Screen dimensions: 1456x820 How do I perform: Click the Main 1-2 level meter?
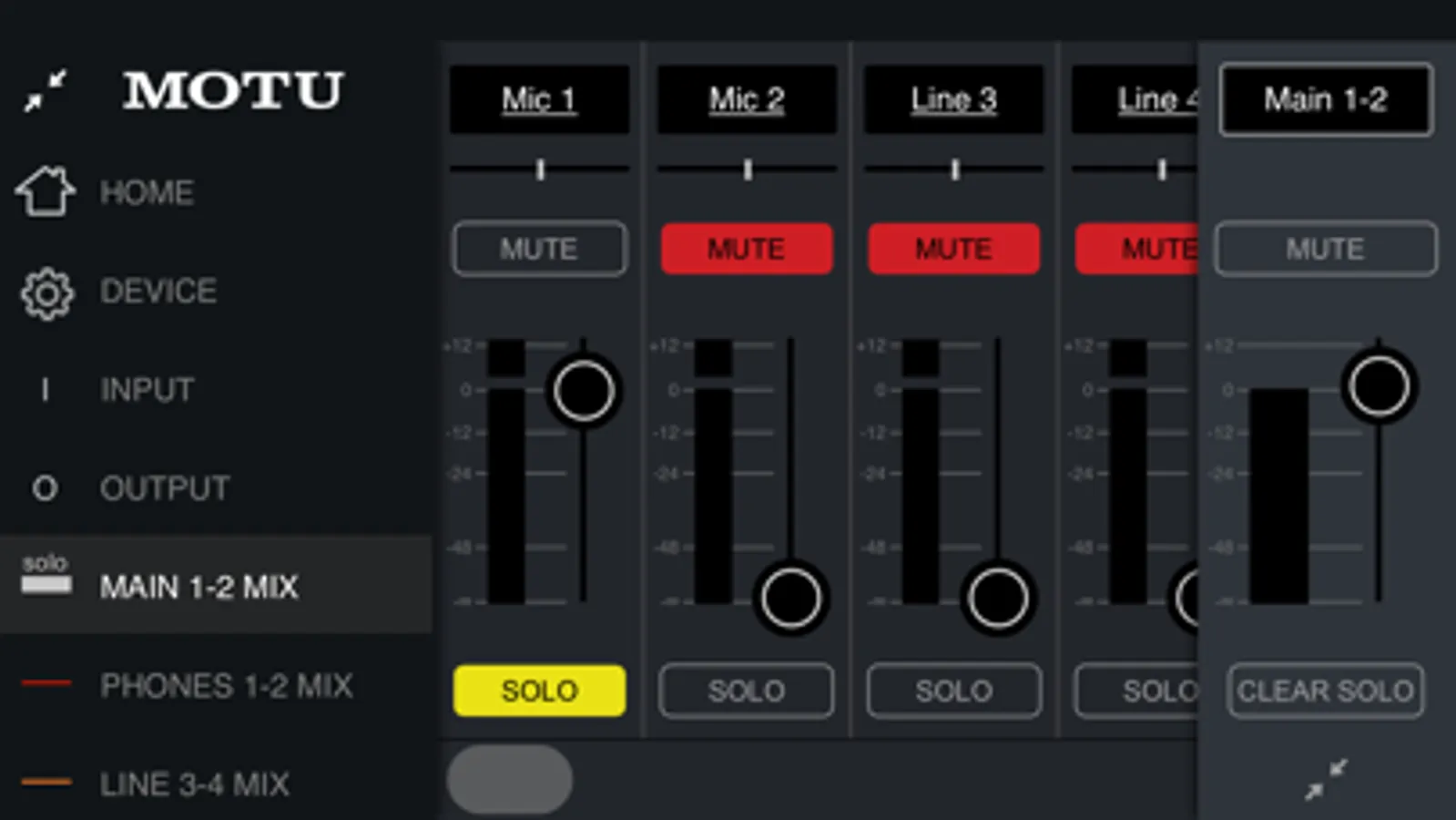1278,496
